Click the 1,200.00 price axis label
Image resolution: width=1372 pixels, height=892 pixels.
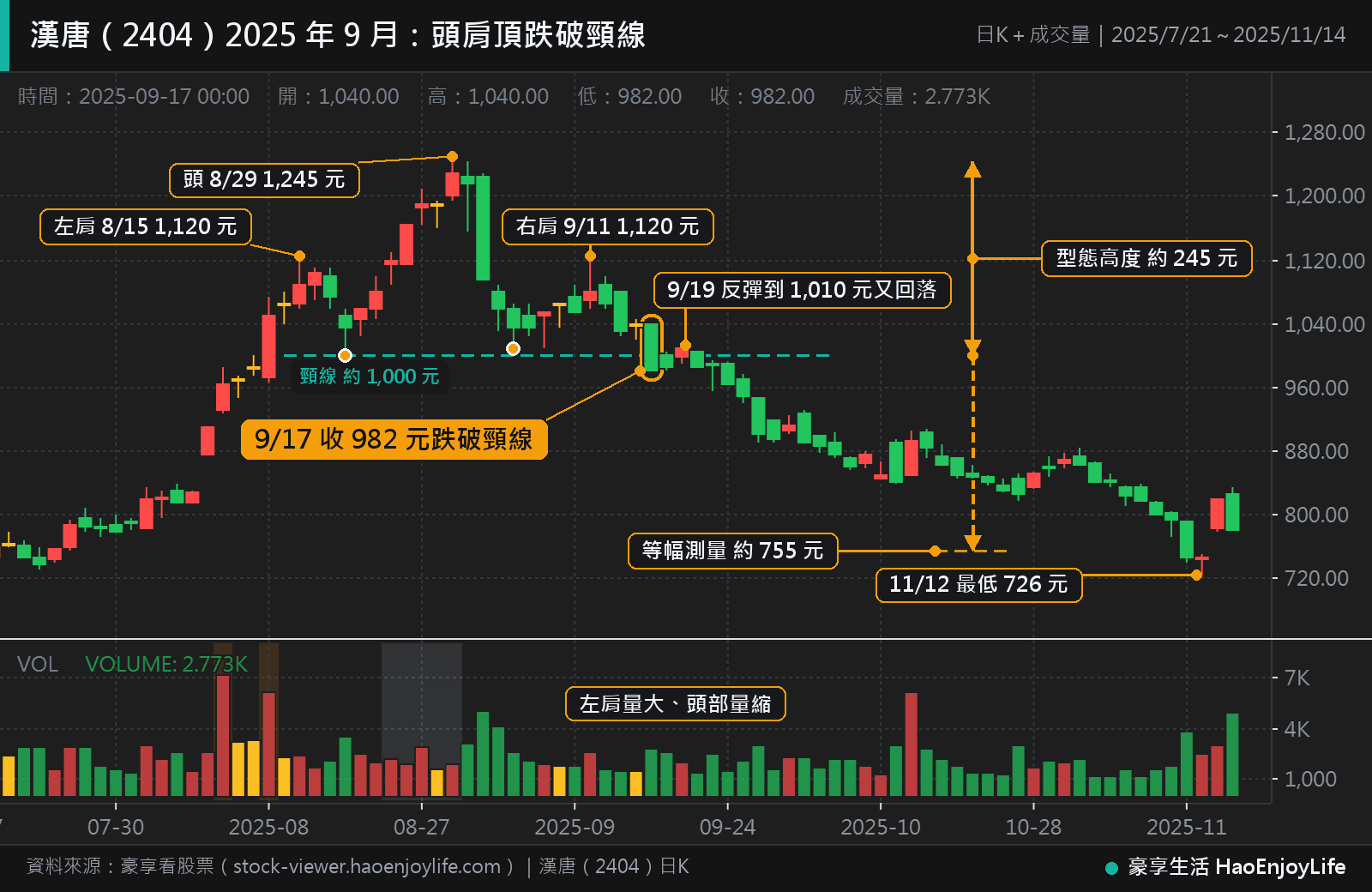1324,196
